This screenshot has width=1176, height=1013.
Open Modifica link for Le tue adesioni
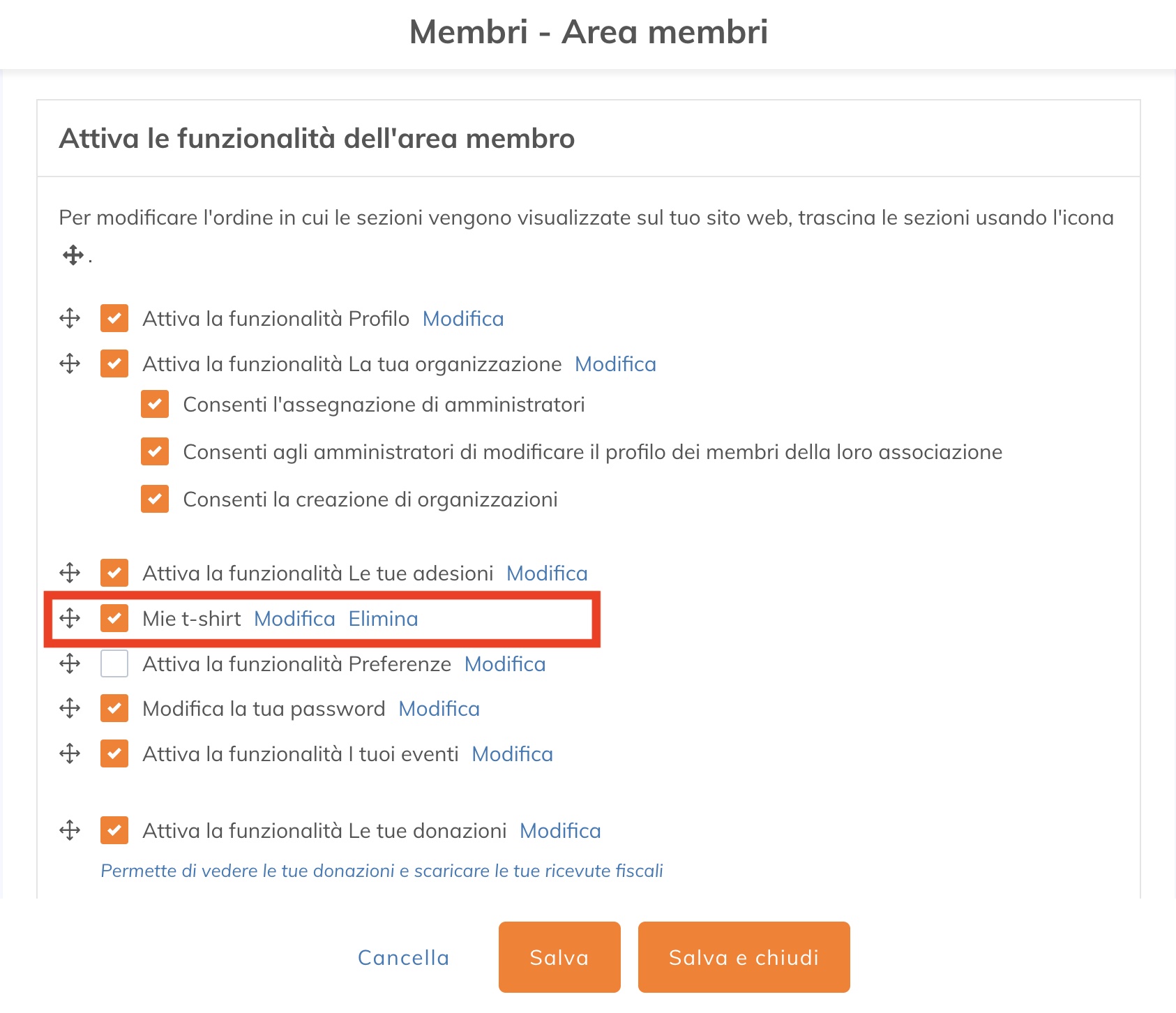click(547, 573)
